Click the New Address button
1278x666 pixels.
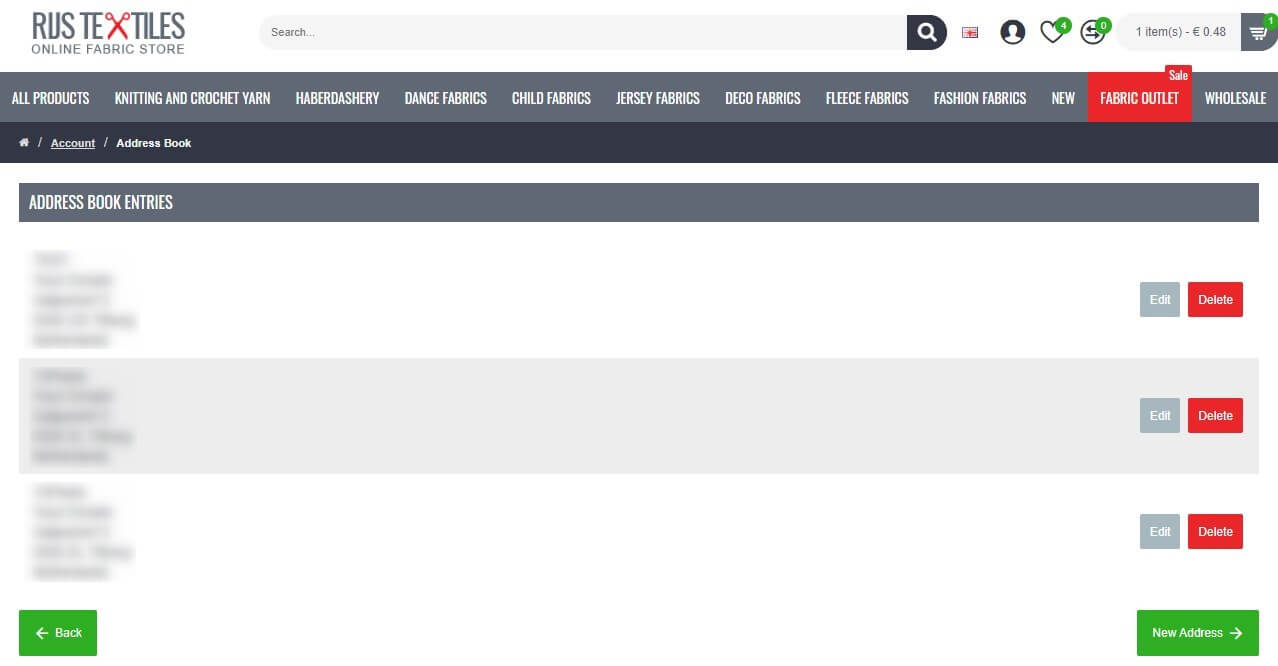[x=1197, y=633]
